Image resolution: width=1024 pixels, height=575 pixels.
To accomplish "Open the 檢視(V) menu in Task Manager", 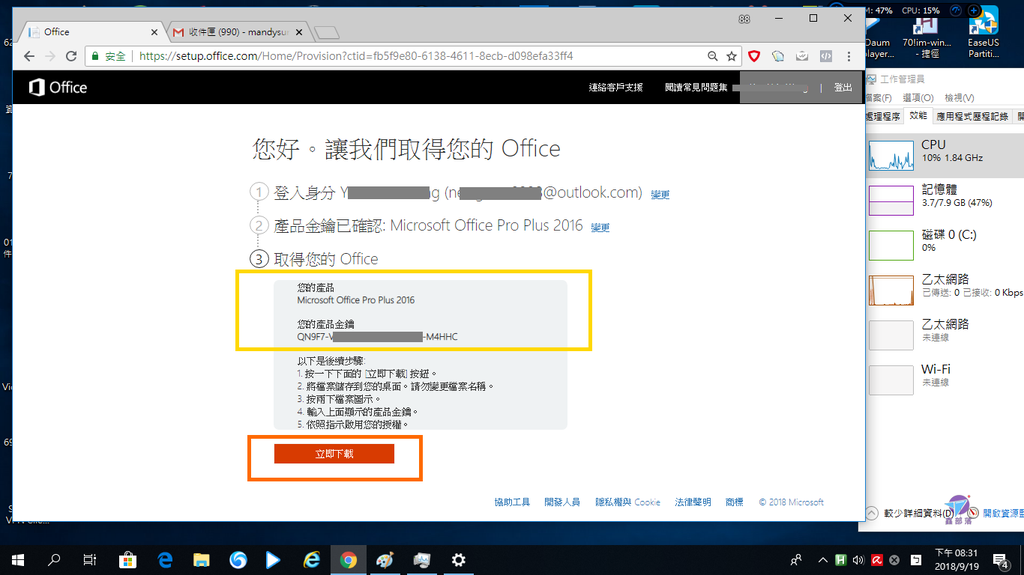I will (959, 97).
